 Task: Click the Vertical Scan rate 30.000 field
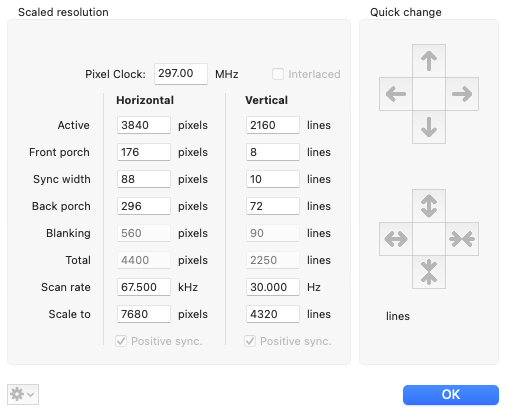click(x=273, y=287)
